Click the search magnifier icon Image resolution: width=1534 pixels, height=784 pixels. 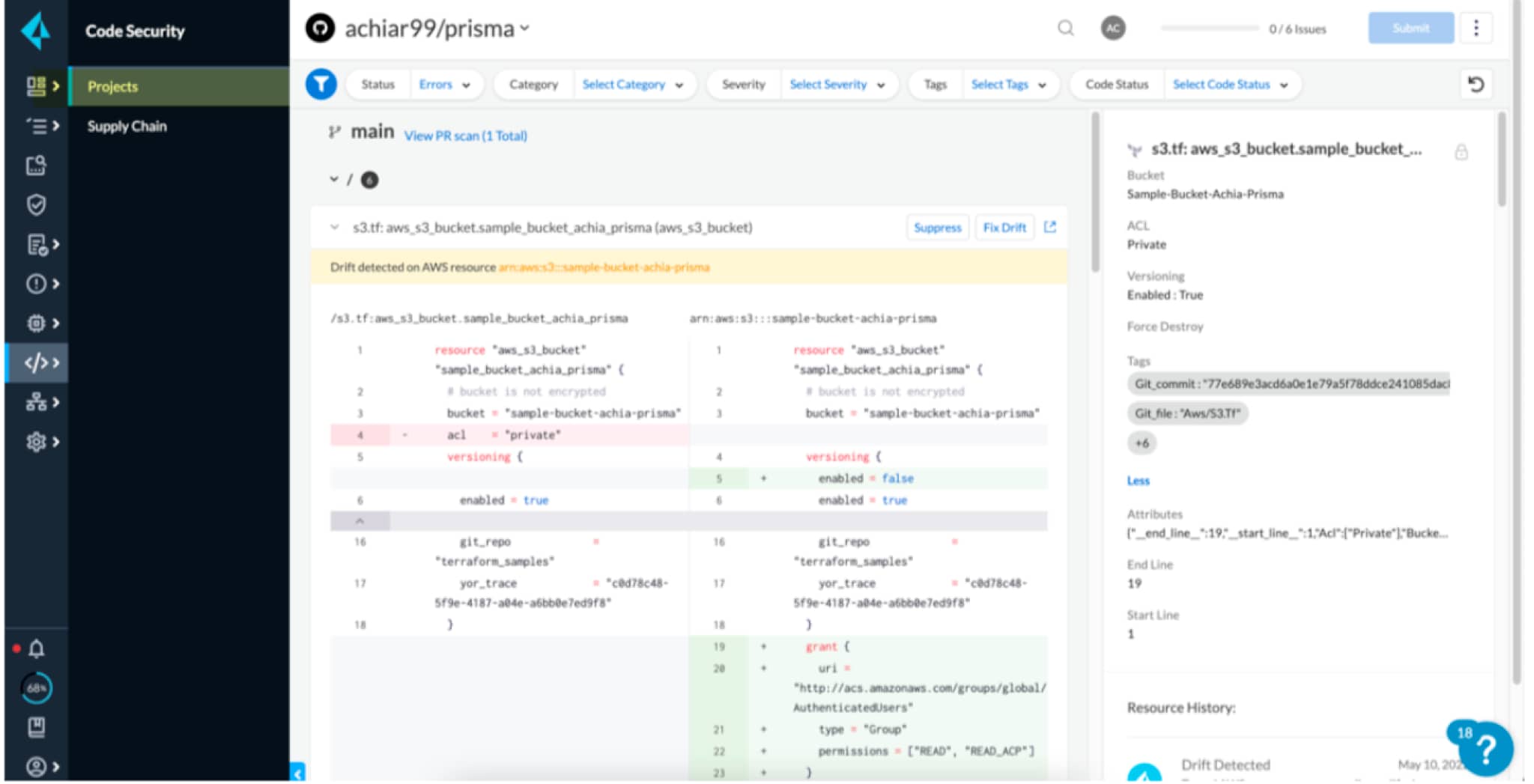click(1065, 28)
